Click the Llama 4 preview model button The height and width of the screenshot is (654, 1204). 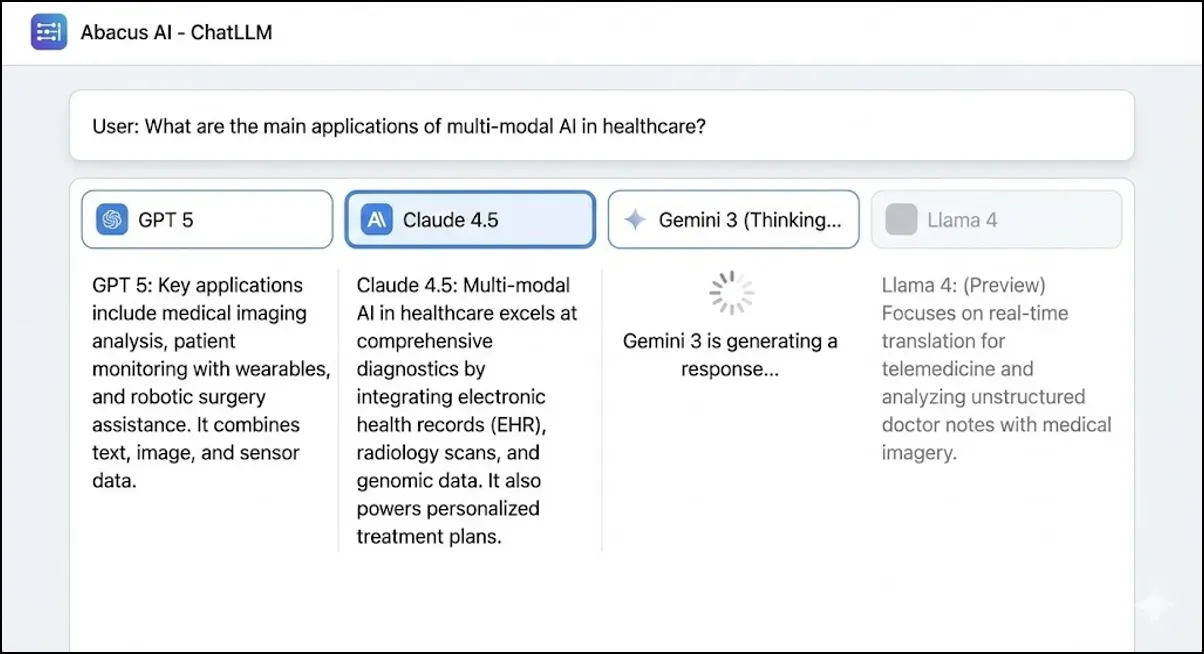(996, 218)
